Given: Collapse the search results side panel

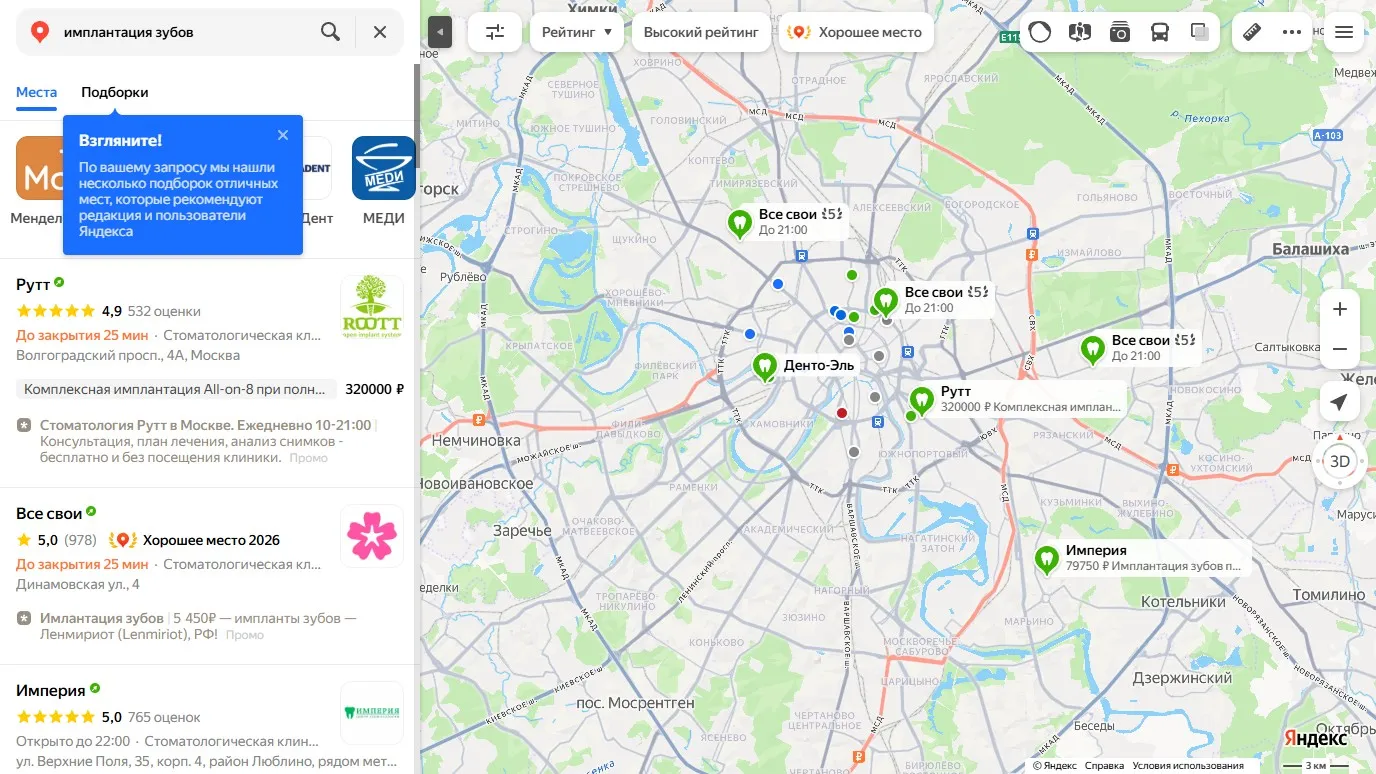Looking at the screenshot, I should click(440, 32).
